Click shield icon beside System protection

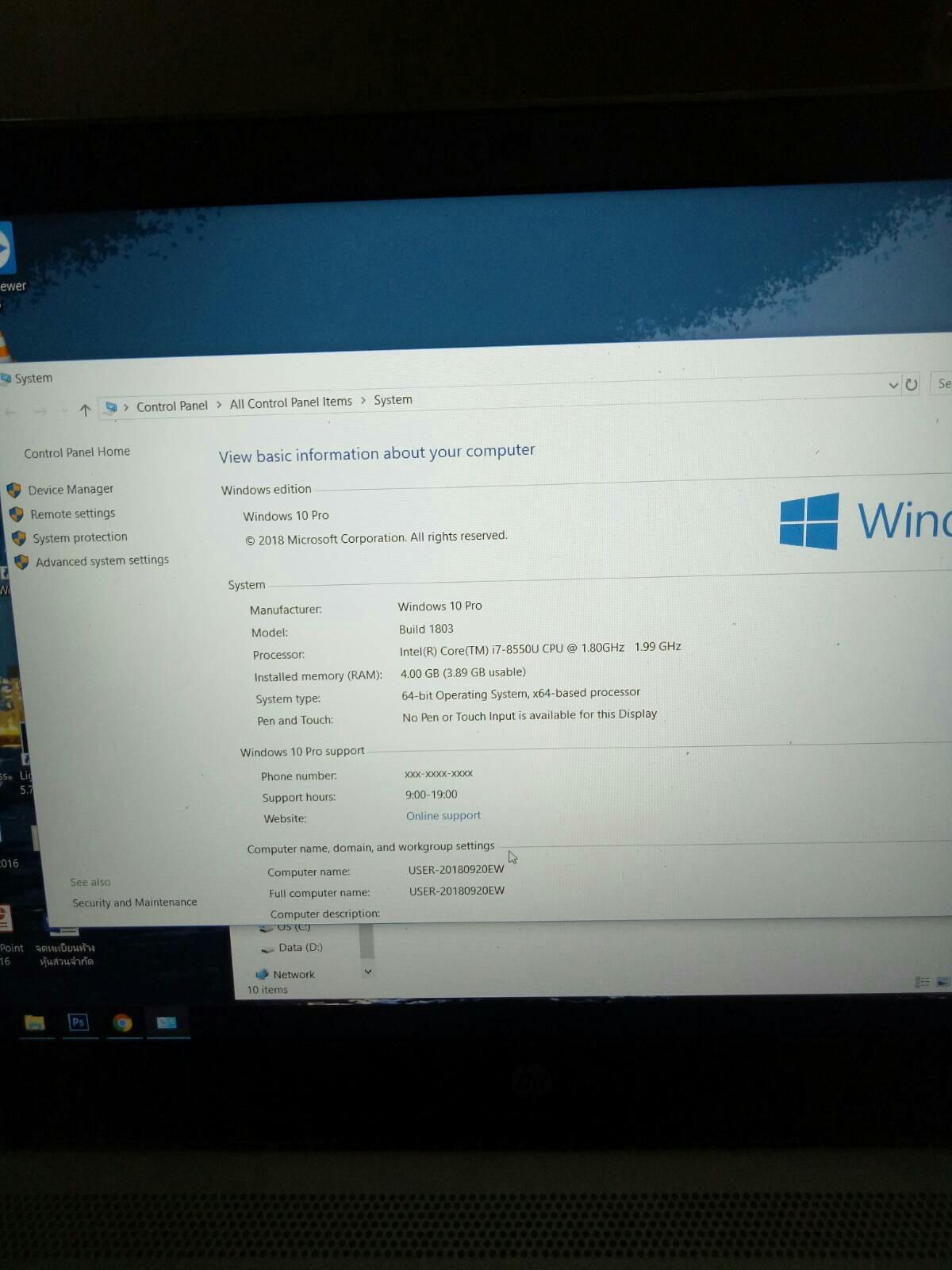[x=19, y=538]
